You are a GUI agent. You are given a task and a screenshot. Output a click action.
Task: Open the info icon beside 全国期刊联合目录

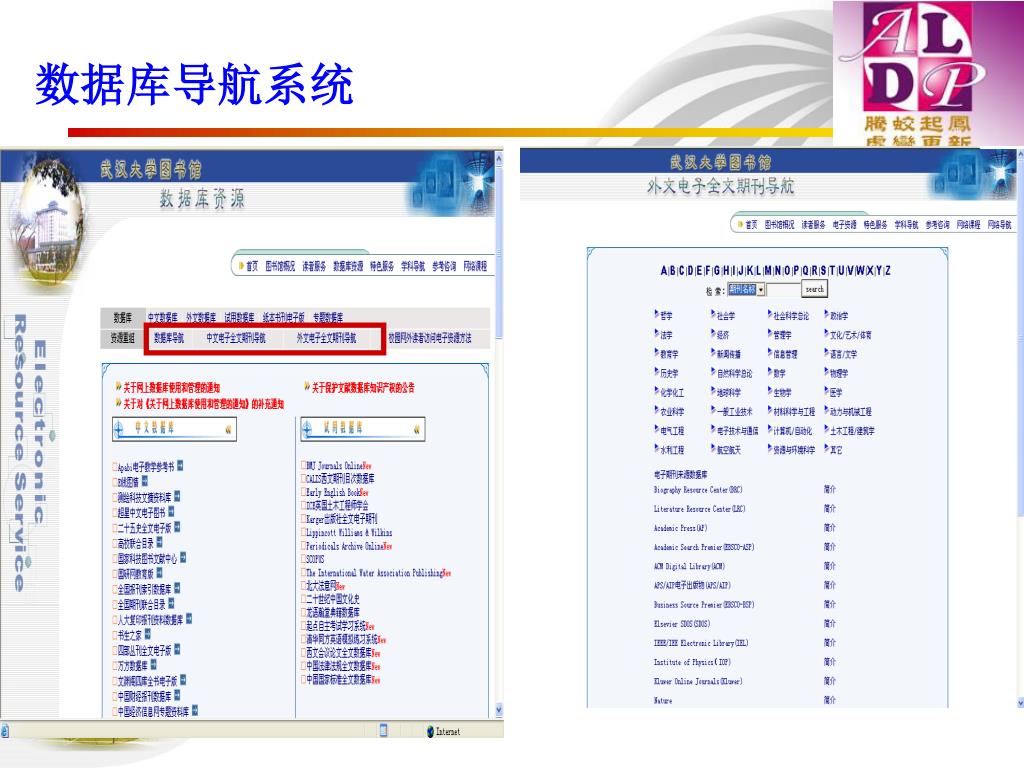[171, 604]
